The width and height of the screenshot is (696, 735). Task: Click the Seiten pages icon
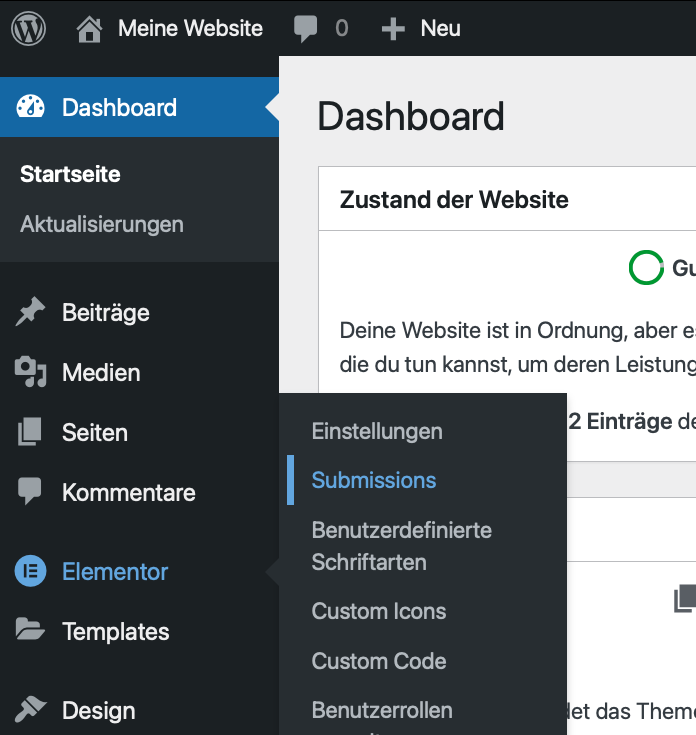(30, 431)
